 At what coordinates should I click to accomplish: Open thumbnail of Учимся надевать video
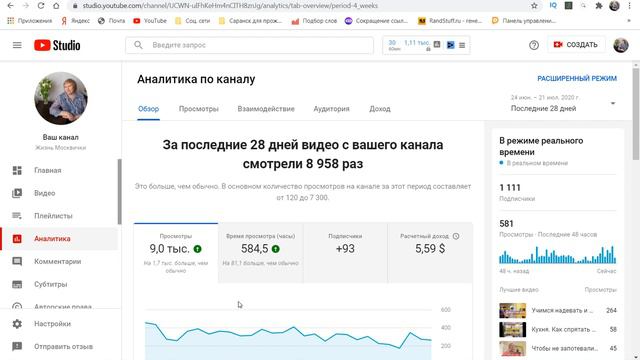tap(513, 311)
